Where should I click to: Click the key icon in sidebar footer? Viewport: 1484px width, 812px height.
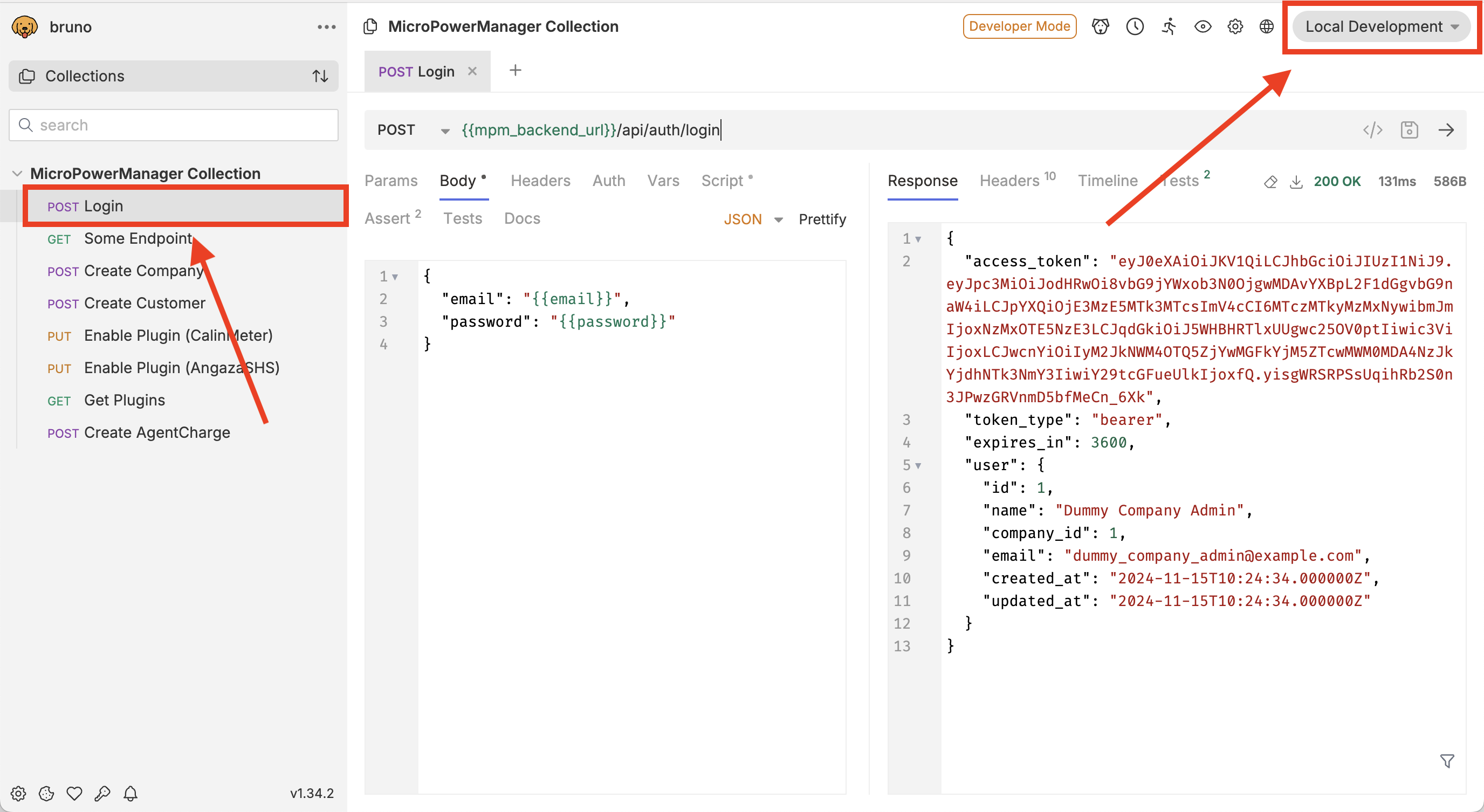point(102,793)
